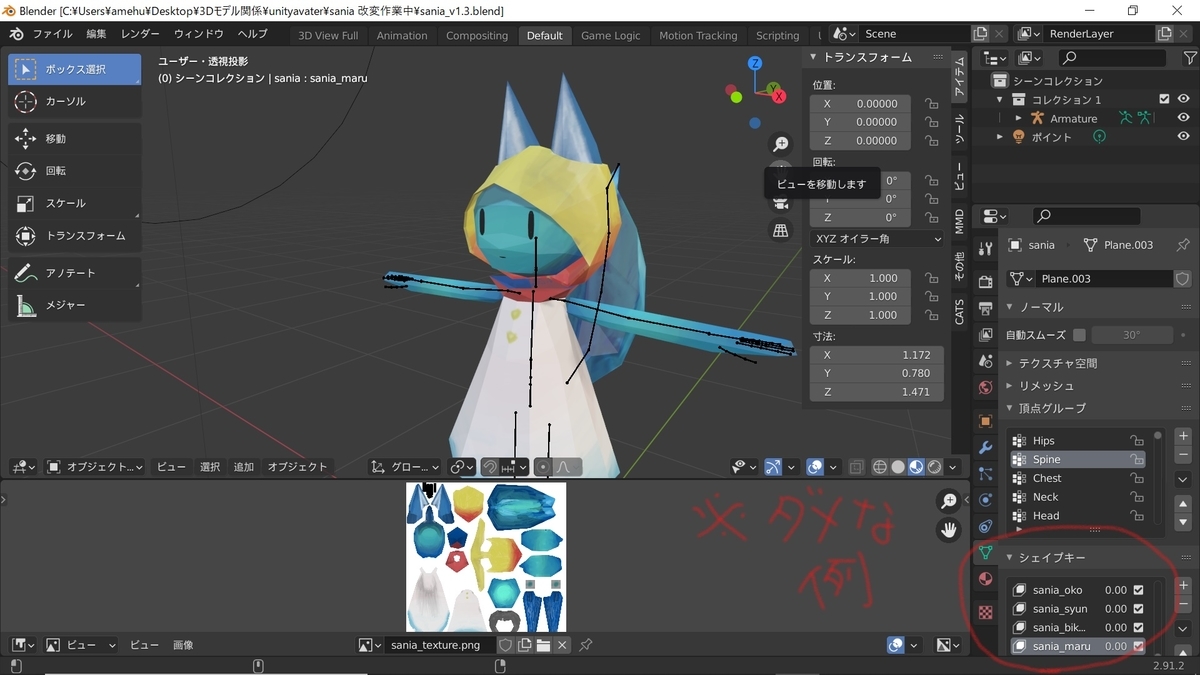
Task: Toggle sania_syun shape key checkbox
Action: coord(1138,609)
